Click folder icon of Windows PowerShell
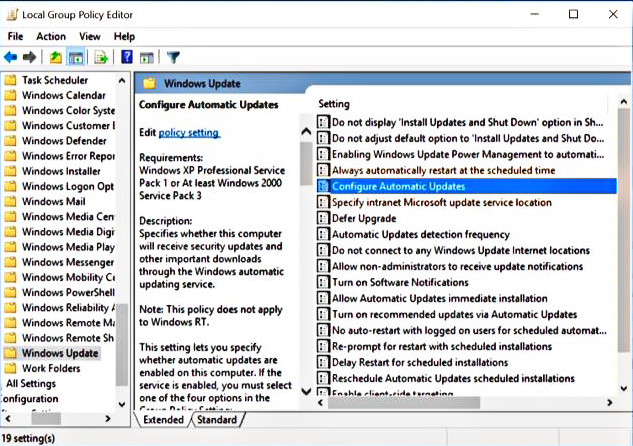Viewport: 633px width, 446px height. 10,292
